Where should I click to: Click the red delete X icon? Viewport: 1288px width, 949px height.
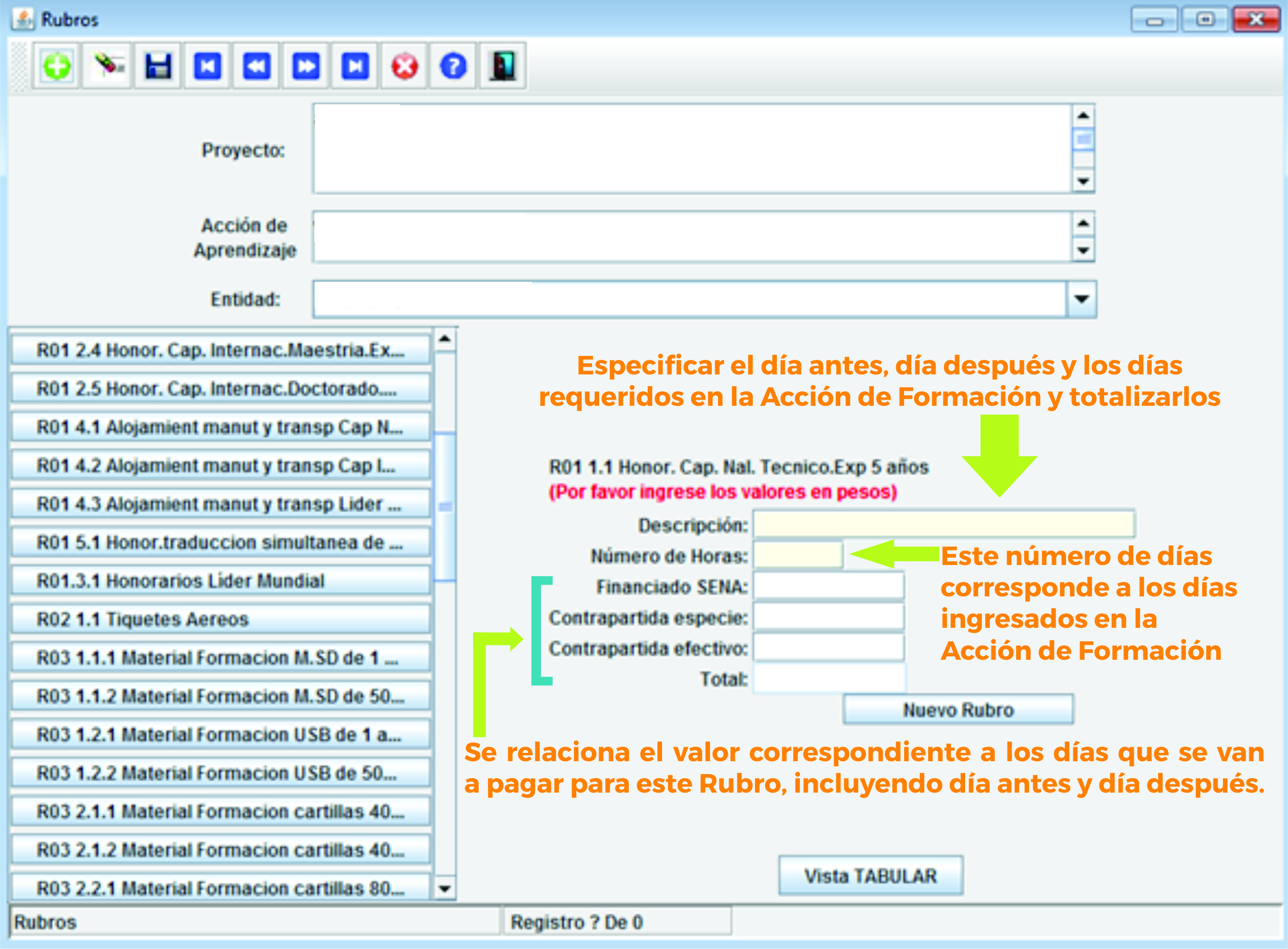[x=404, y=66]
